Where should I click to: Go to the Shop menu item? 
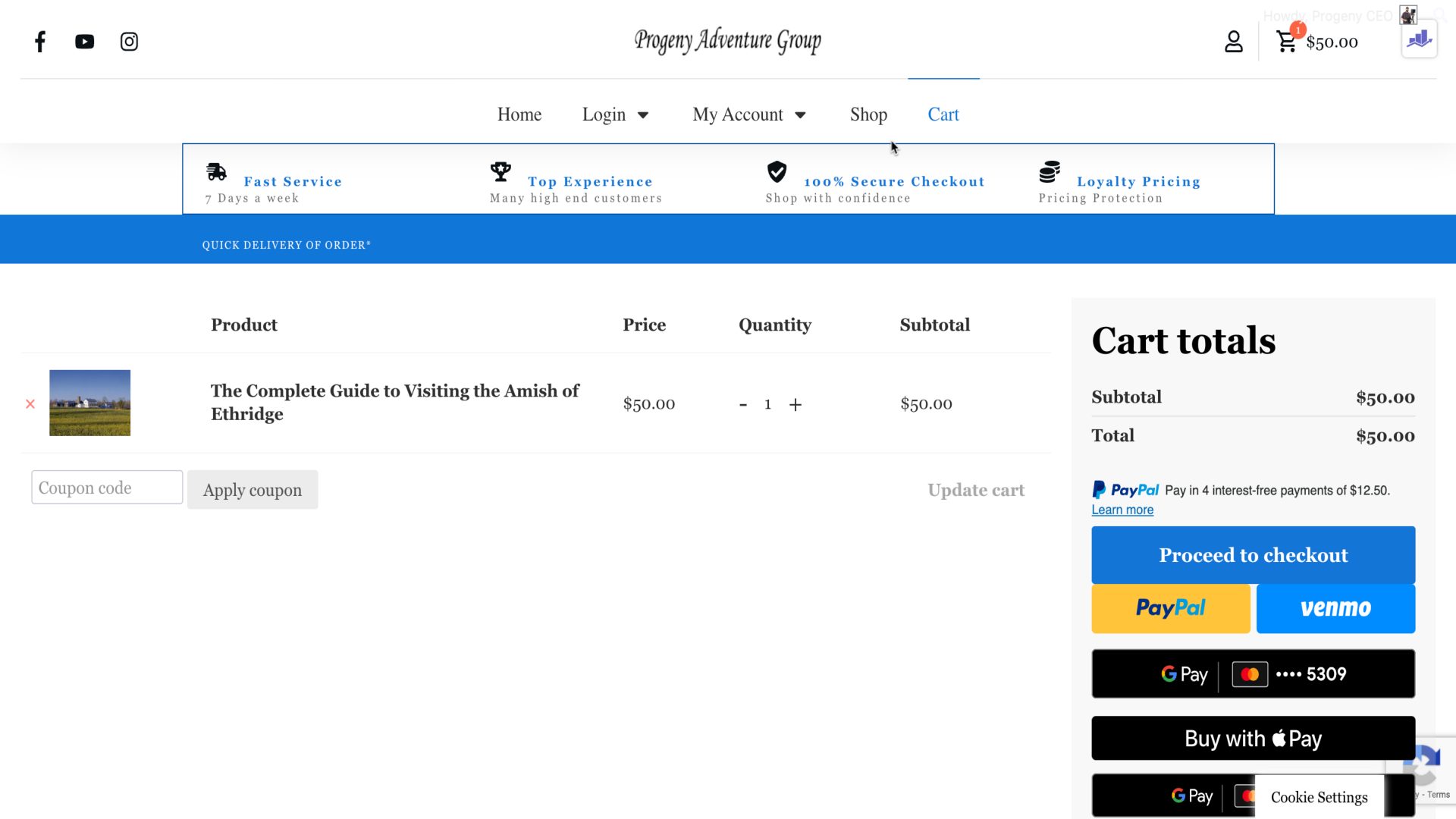(868, 115)
